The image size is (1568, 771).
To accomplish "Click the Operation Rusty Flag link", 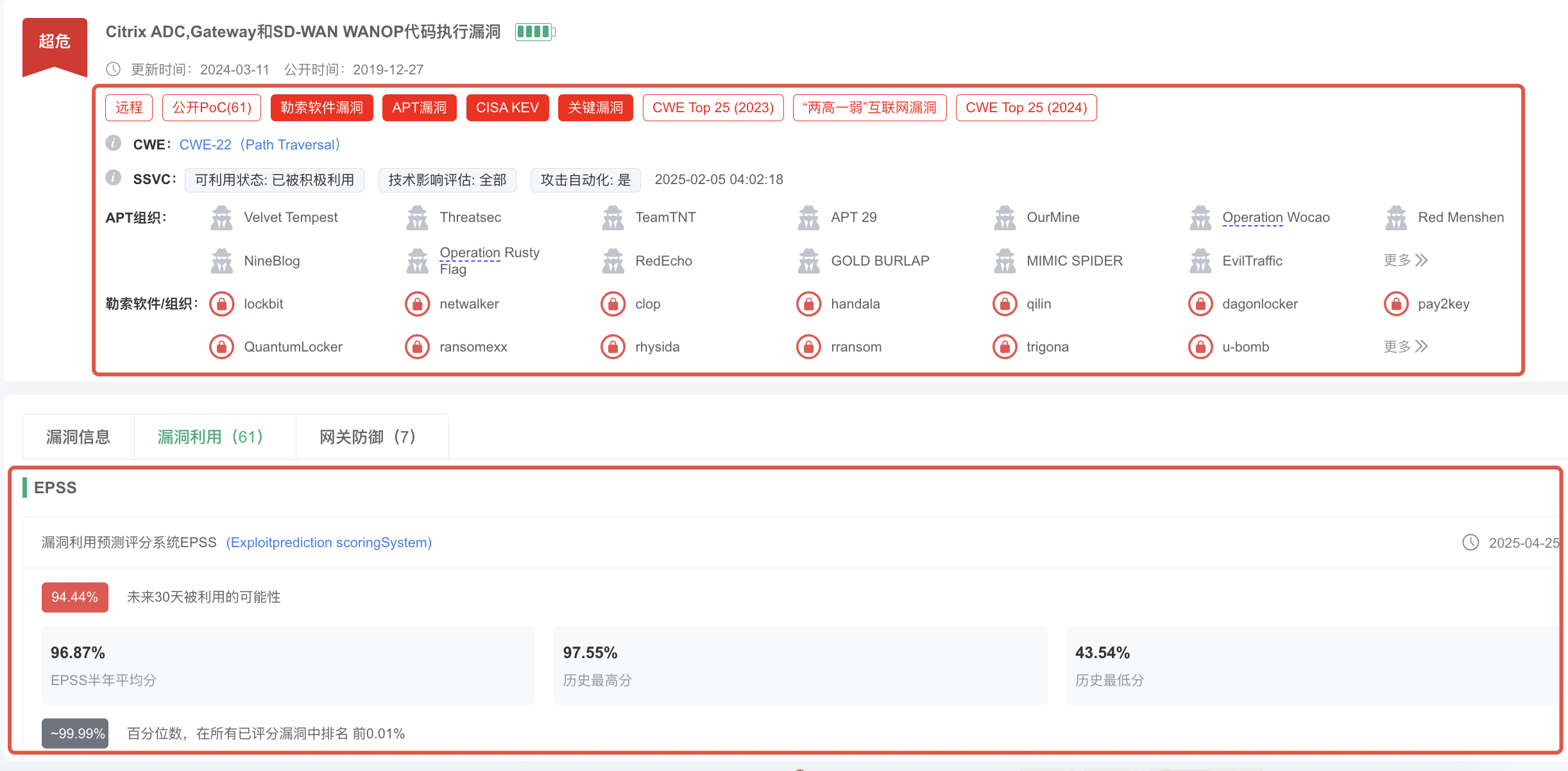I will (x=490, y=260).
